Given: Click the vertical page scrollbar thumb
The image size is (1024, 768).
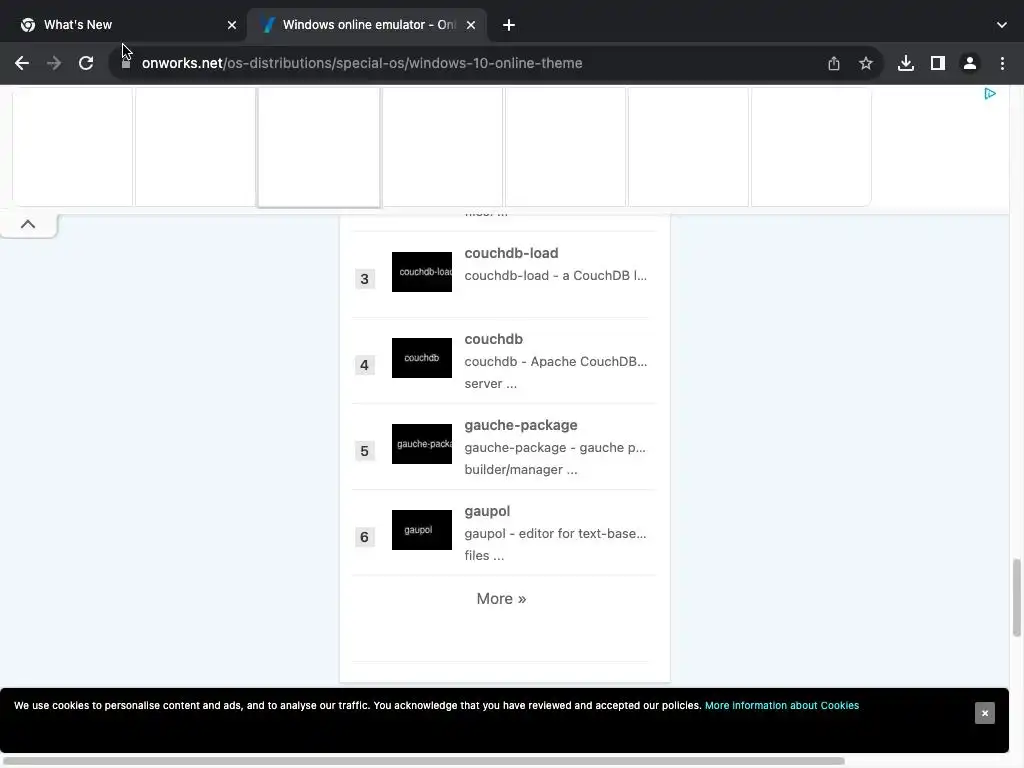Looking at the screenshot, I should pos(1016,598).
